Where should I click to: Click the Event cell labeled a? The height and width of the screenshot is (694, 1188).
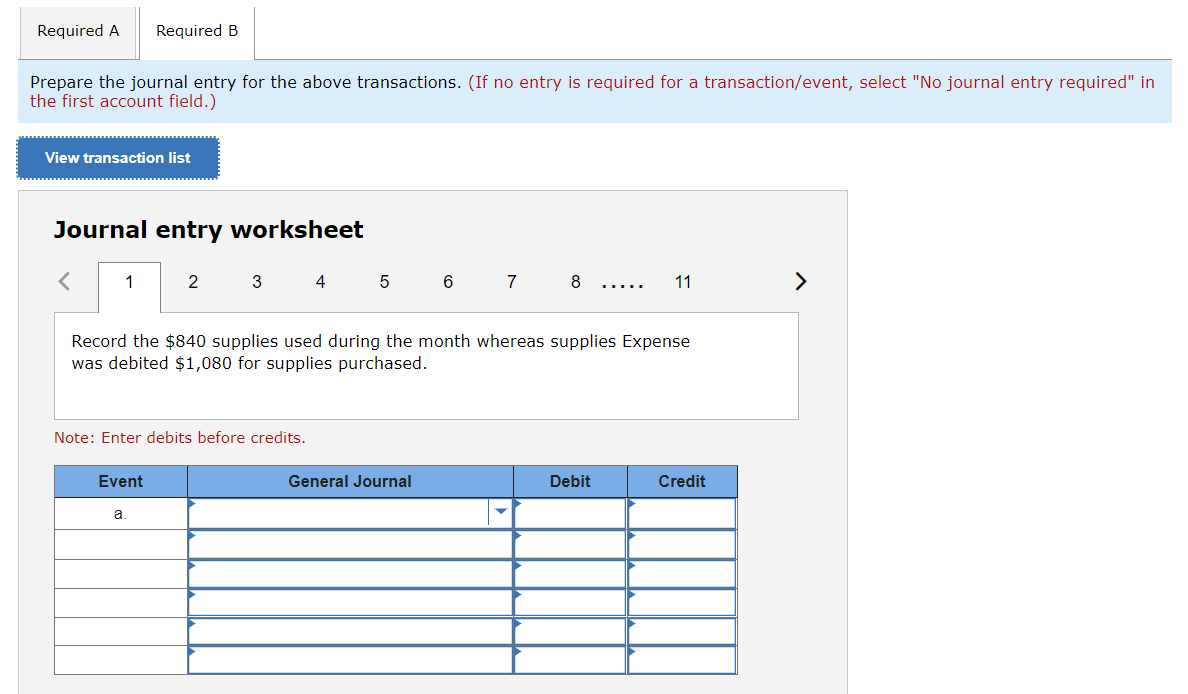click(x=120, y=511)
